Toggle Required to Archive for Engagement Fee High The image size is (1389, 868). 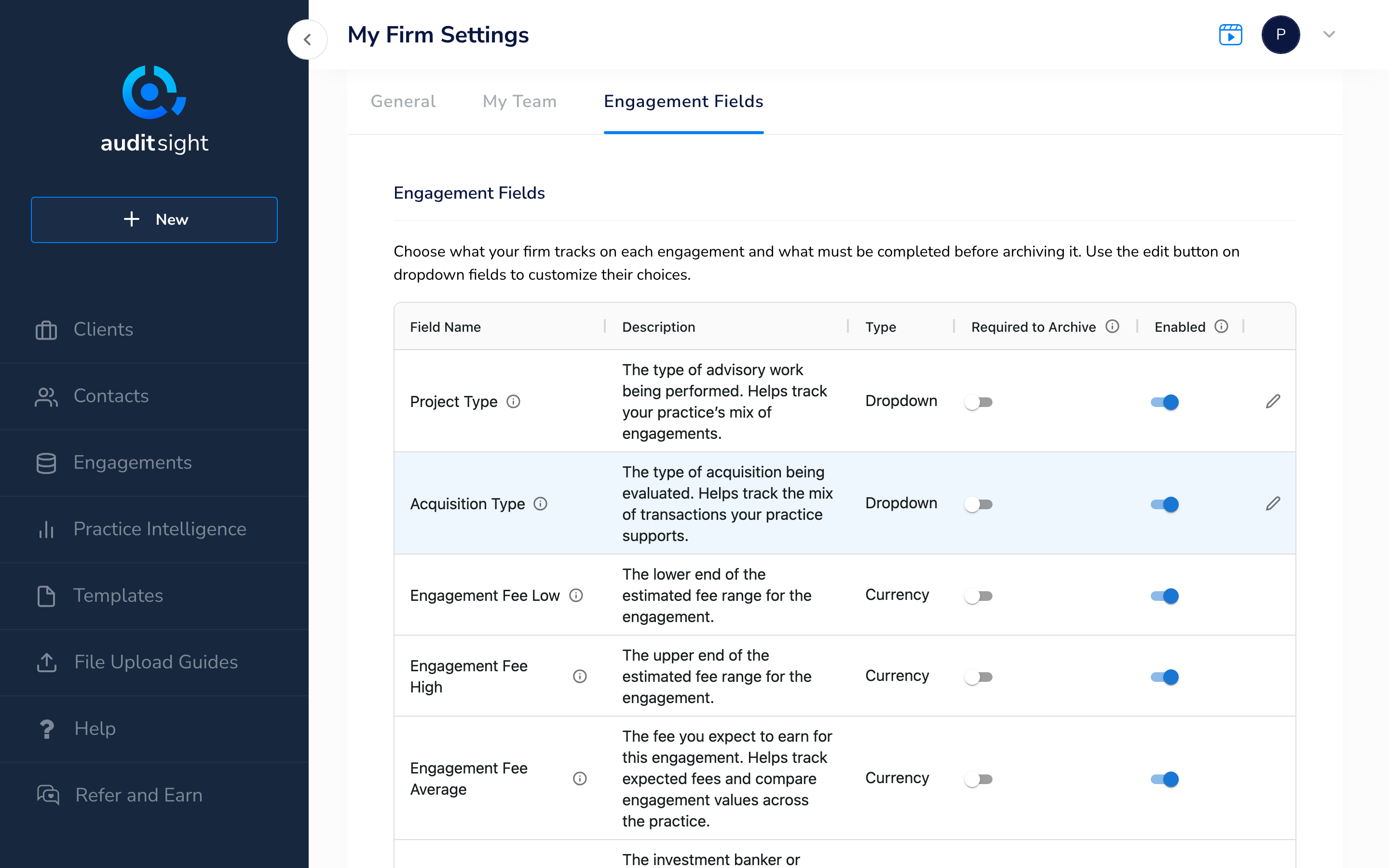point(979,677)
